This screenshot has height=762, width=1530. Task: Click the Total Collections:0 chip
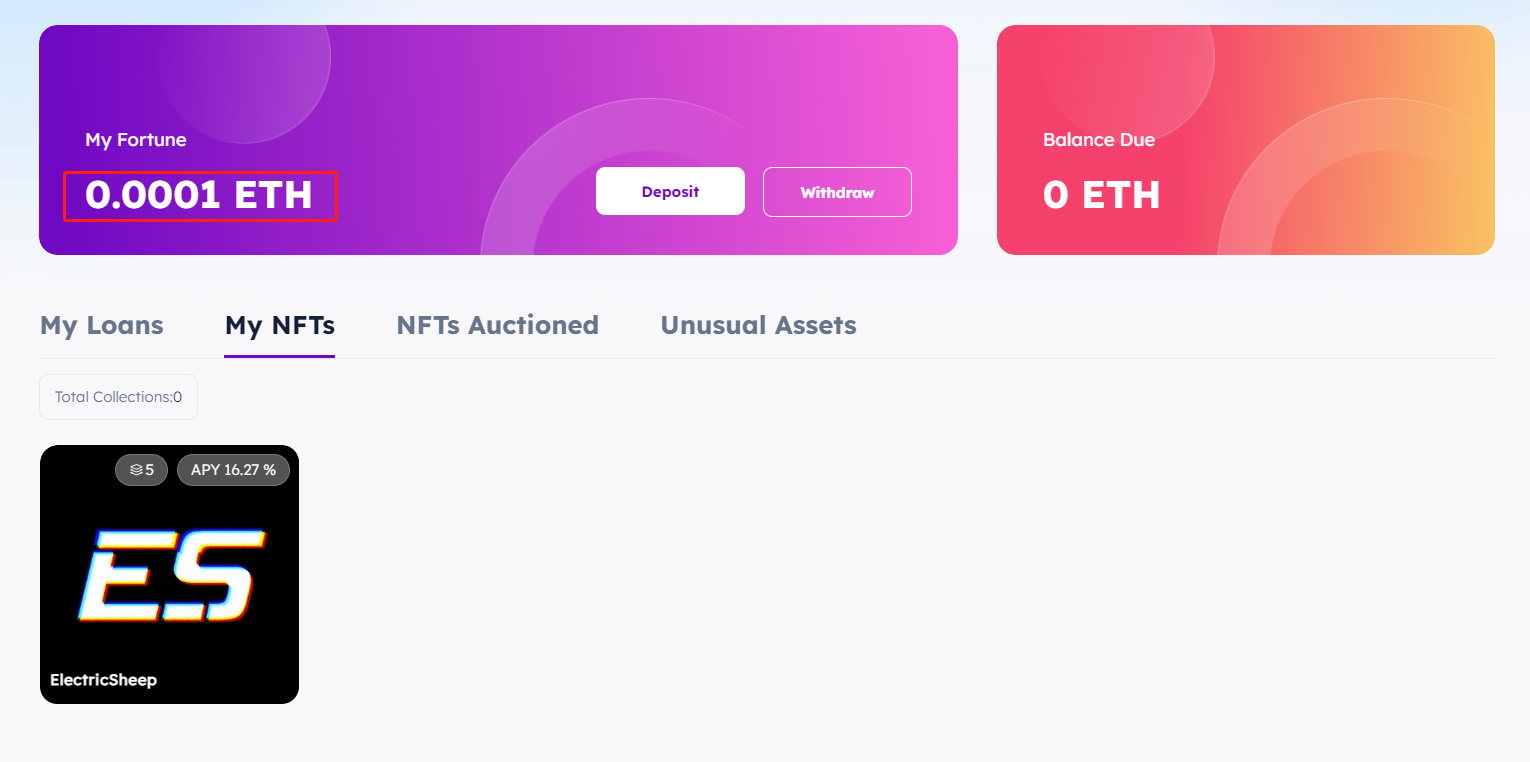coord(118,397)
